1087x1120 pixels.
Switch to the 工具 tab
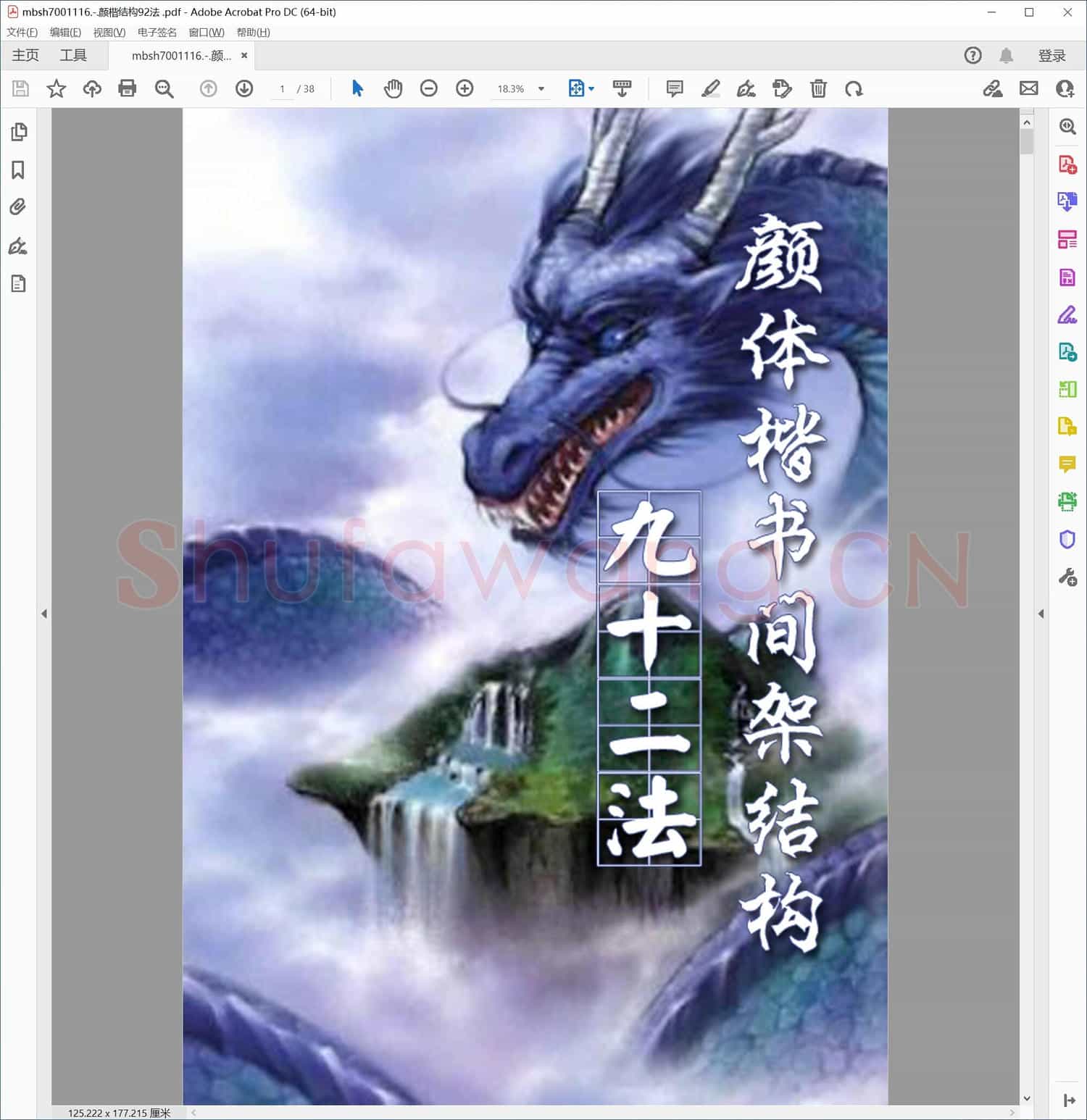point(75,55)
